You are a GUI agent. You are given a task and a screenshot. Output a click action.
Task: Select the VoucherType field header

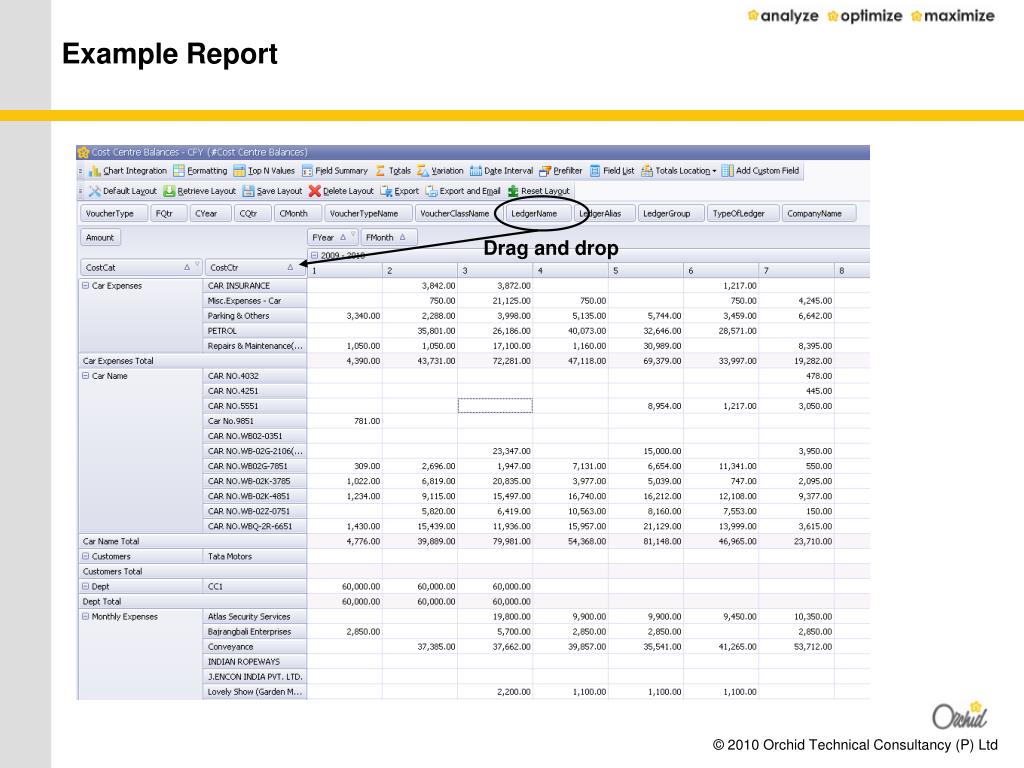(x=113, y=214)
